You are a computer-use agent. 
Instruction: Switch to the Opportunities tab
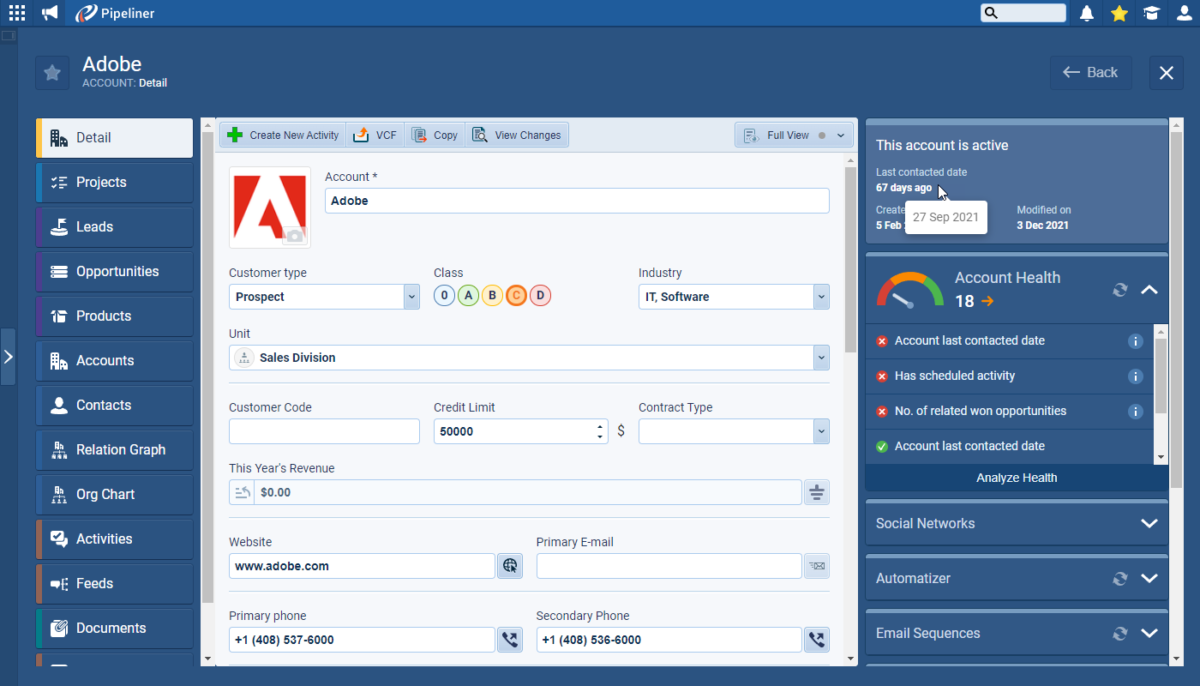click(113, 271)
